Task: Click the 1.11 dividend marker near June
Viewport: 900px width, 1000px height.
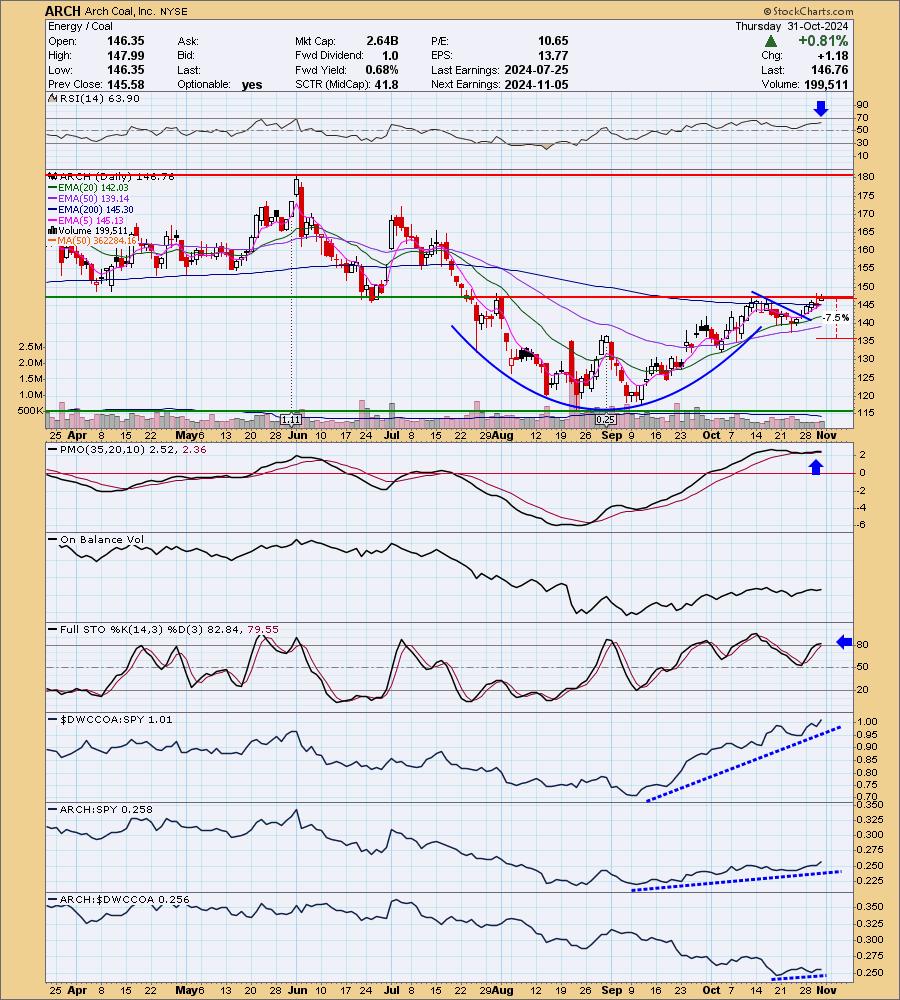Action: coord(291,420)
